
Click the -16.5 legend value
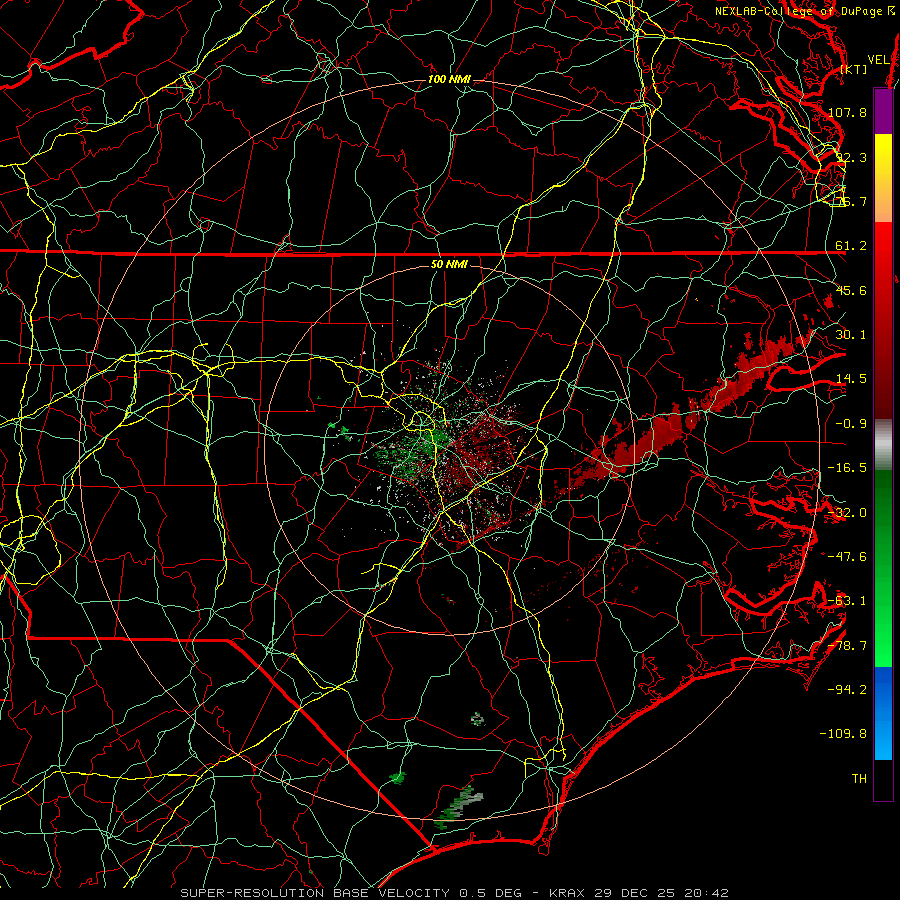[847, 468]
